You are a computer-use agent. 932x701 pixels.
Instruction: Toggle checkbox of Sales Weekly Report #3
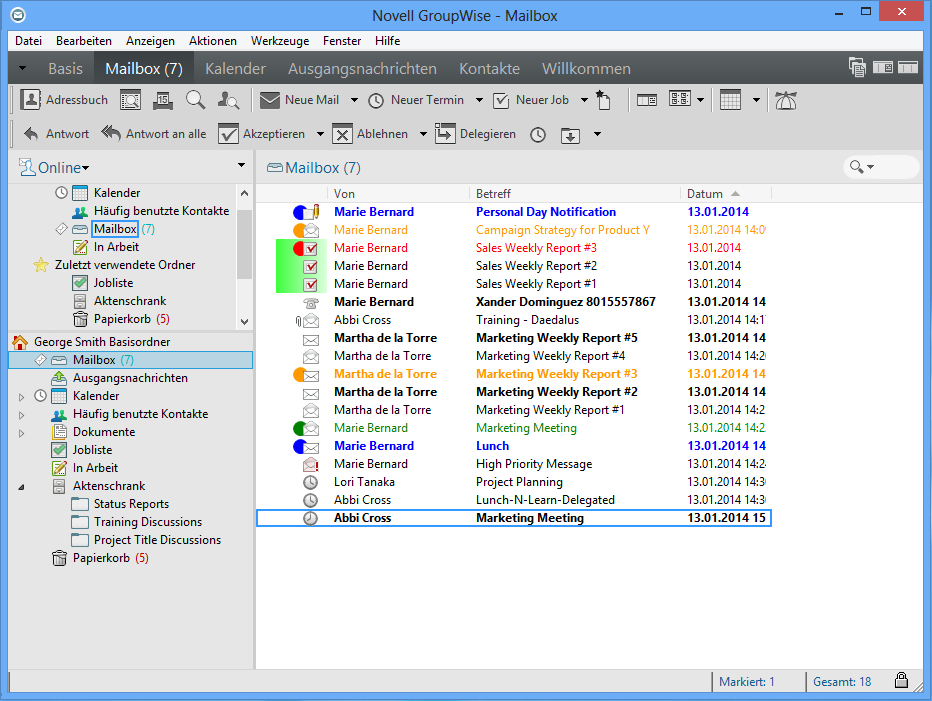click(x=310, y=248)
